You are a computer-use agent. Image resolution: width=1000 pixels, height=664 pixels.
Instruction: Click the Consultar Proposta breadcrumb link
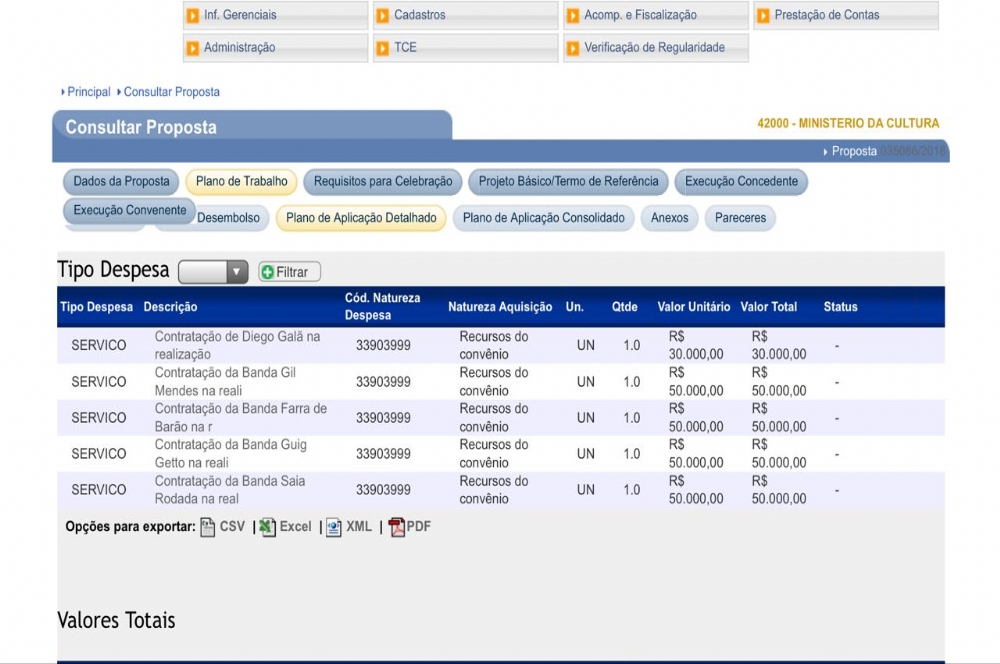click(171, 92)
